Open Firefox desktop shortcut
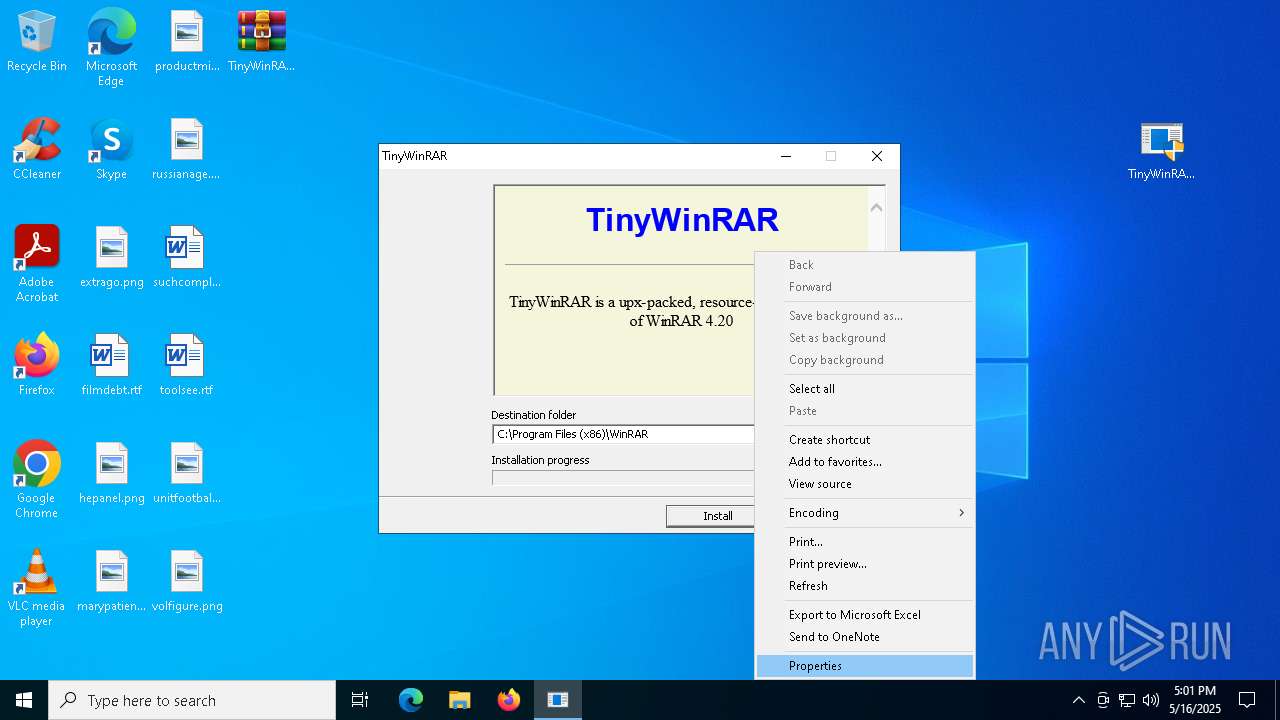The width and height of the screenshot is (1280, 720). coord(37,365)
